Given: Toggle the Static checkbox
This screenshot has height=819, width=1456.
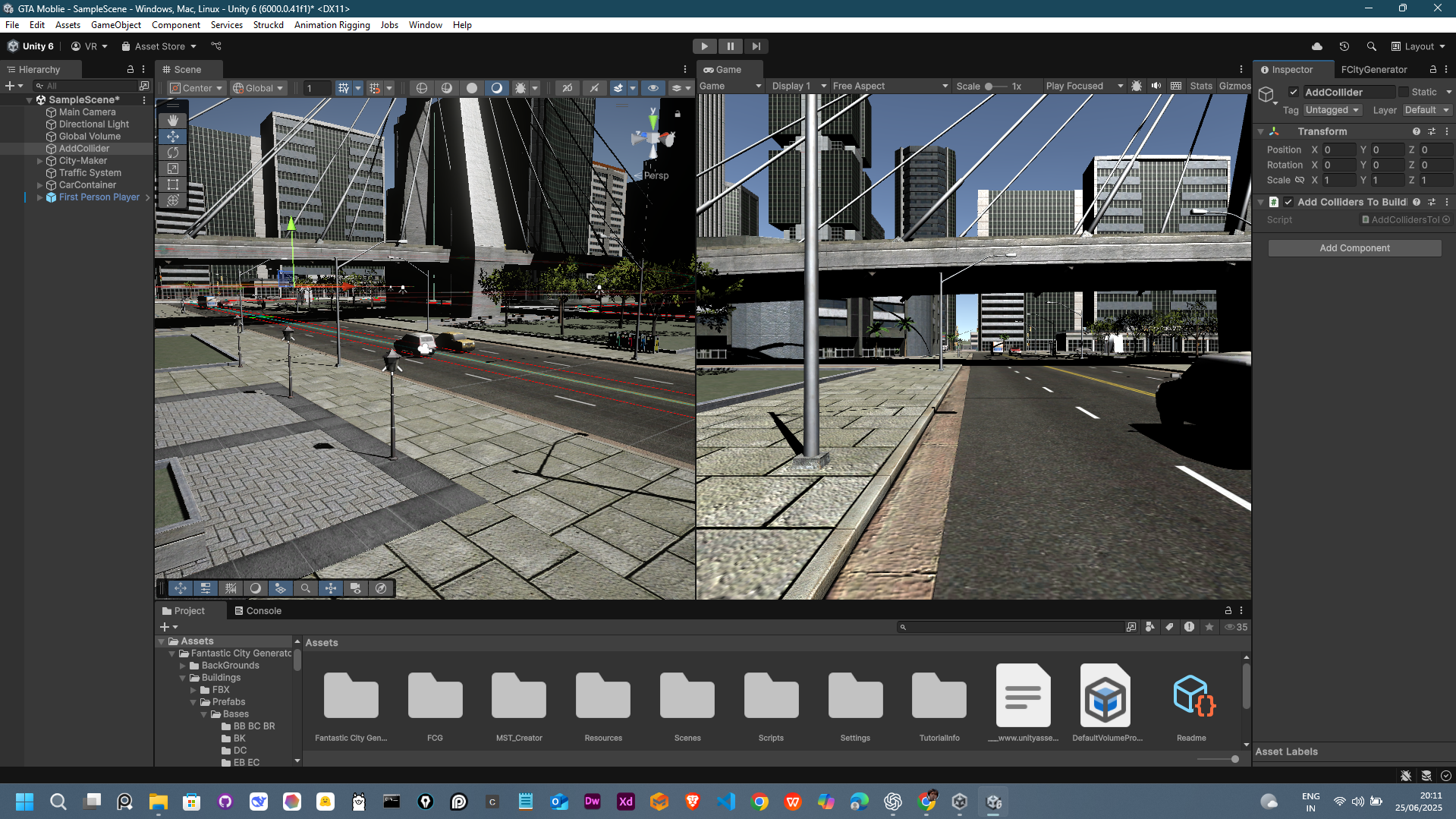Looking at the screenshot, I should [x=1404, y=92].
